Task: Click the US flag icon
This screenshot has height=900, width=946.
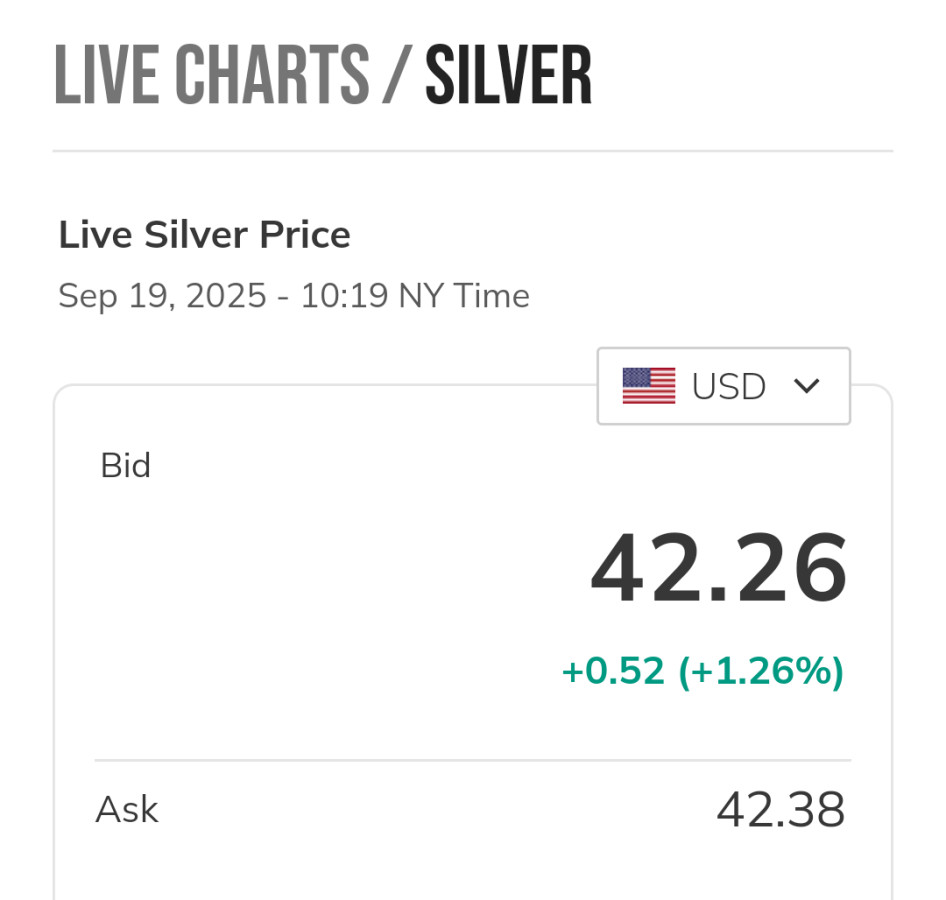Action: tap(648, 386)
